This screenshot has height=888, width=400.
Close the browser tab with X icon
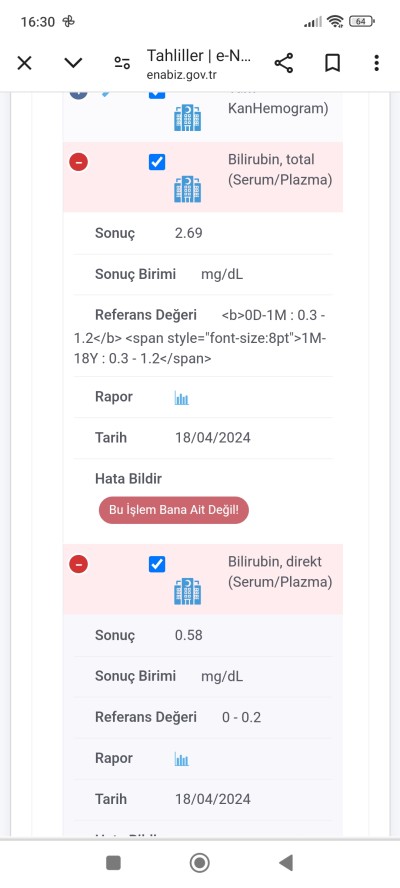pyautogui.click(x=24, y=63)
